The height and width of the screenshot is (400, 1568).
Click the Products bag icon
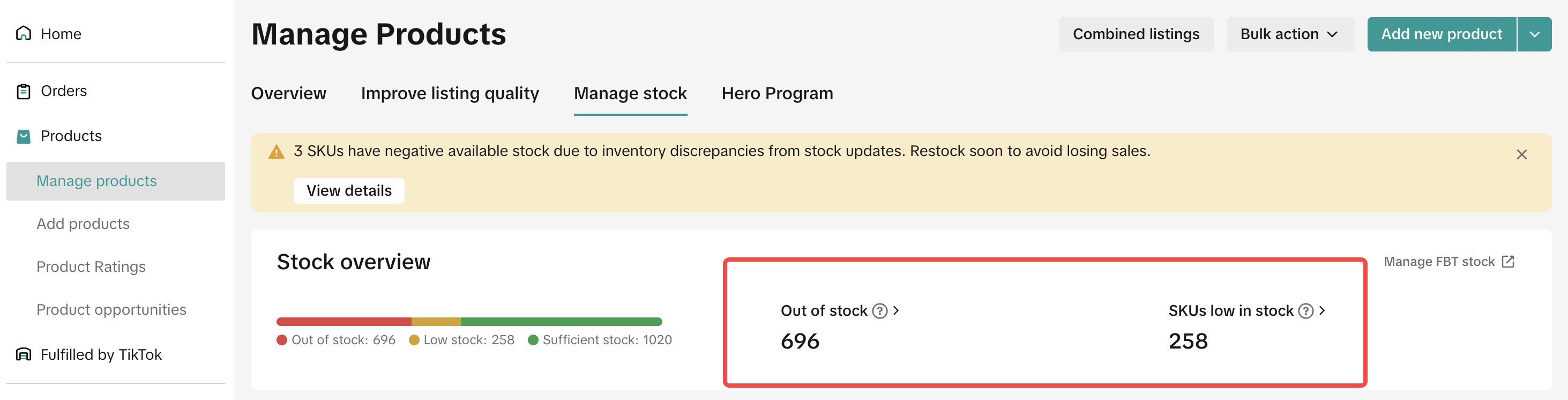pos(24,136)
